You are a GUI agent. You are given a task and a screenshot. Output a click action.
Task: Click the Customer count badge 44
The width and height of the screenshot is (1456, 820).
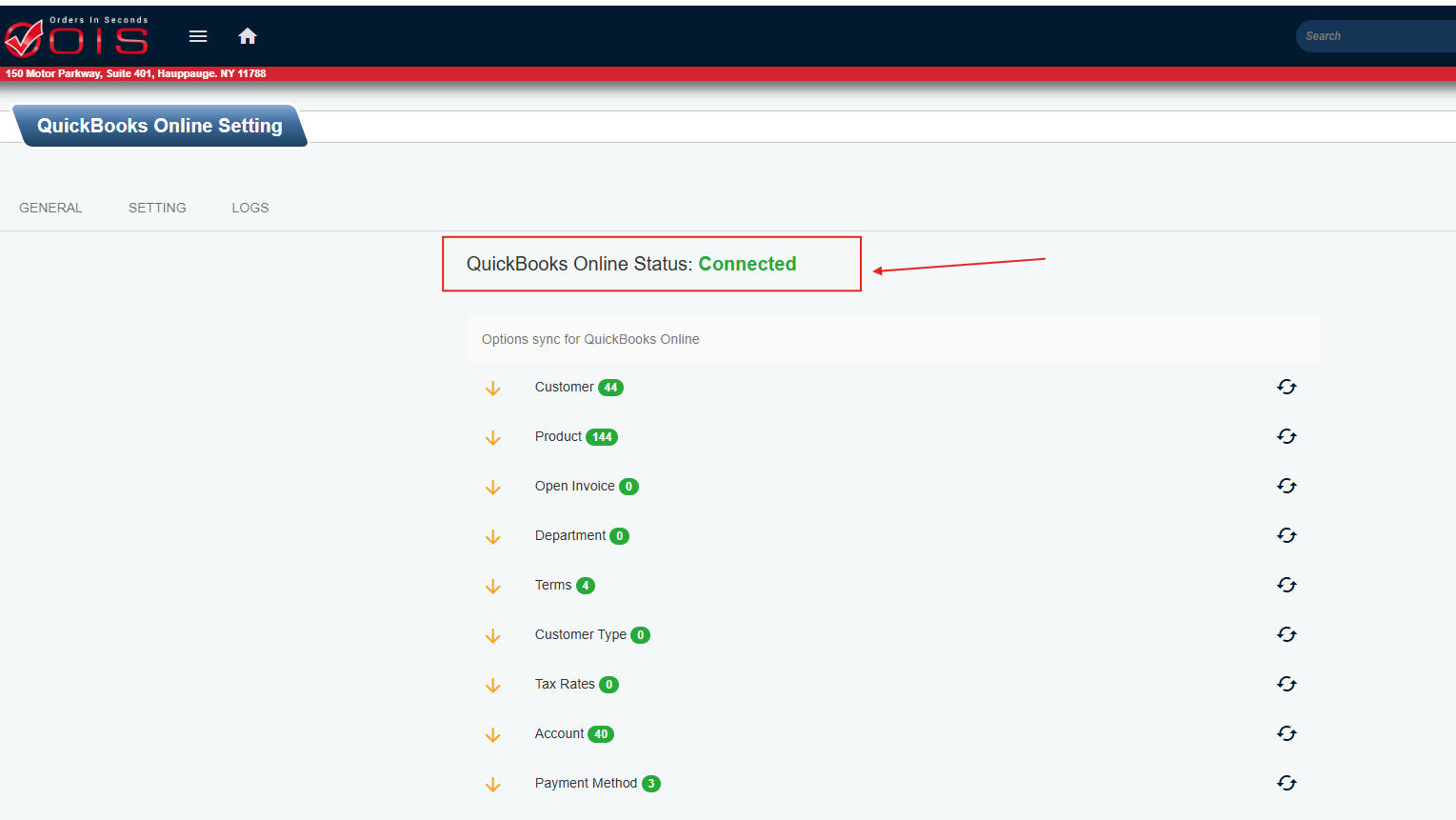(x=610, y=388)
